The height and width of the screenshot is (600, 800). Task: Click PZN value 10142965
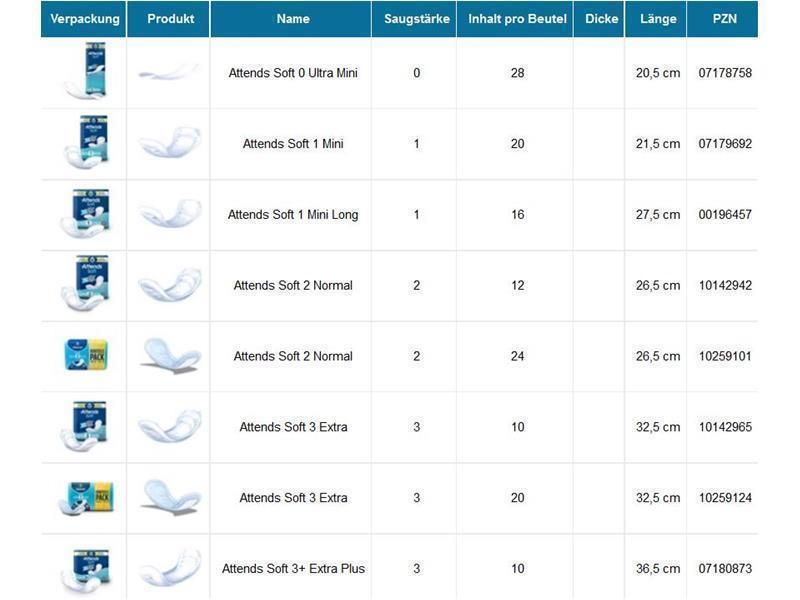pyautogui.click(x=725, y=427)
